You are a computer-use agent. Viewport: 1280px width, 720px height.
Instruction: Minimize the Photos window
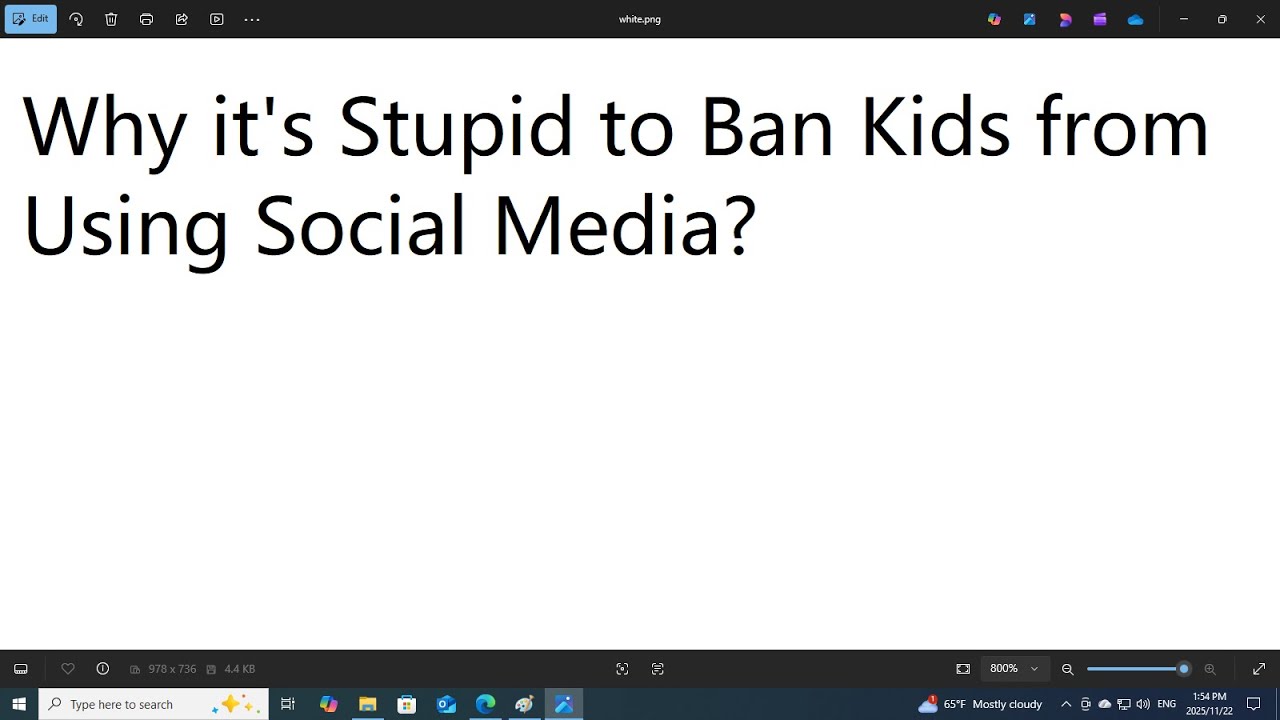[1184, 19]
